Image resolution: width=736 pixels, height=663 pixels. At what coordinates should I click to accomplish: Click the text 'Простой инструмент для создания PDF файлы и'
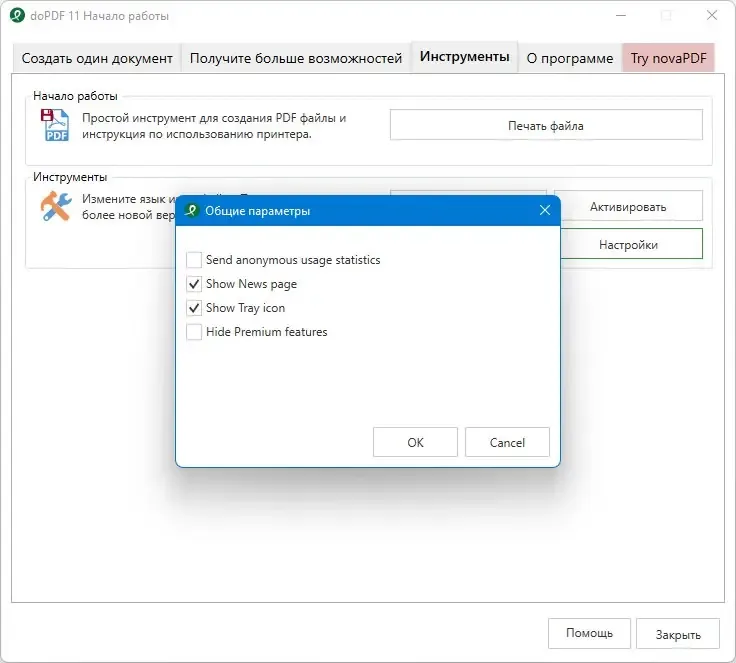click(x=214, y=118)
